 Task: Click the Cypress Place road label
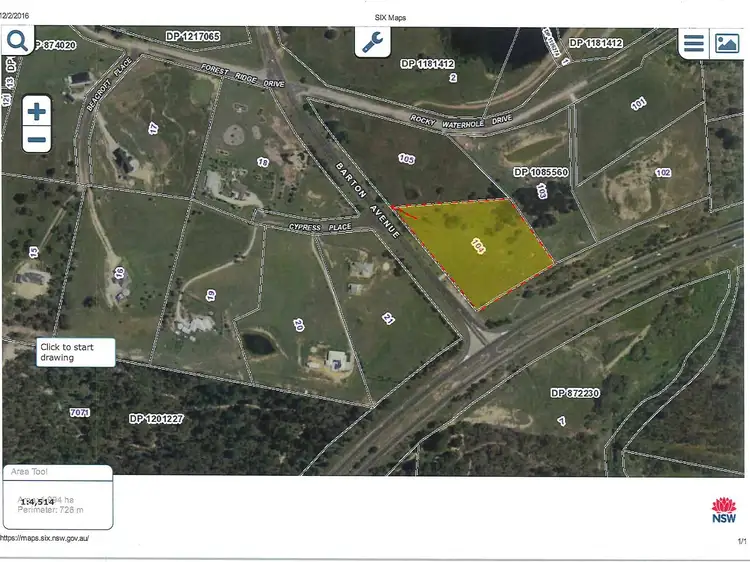(320, 227)
